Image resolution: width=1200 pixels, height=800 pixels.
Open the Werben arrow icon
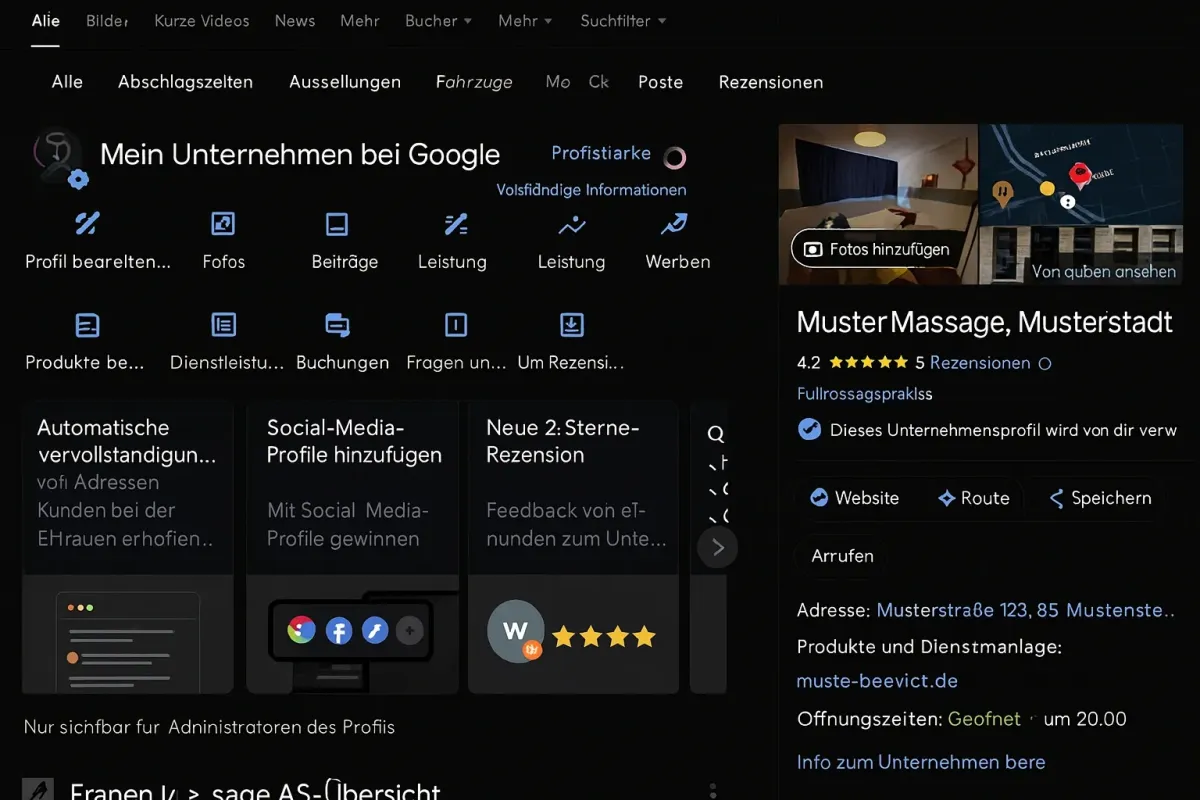674,223
